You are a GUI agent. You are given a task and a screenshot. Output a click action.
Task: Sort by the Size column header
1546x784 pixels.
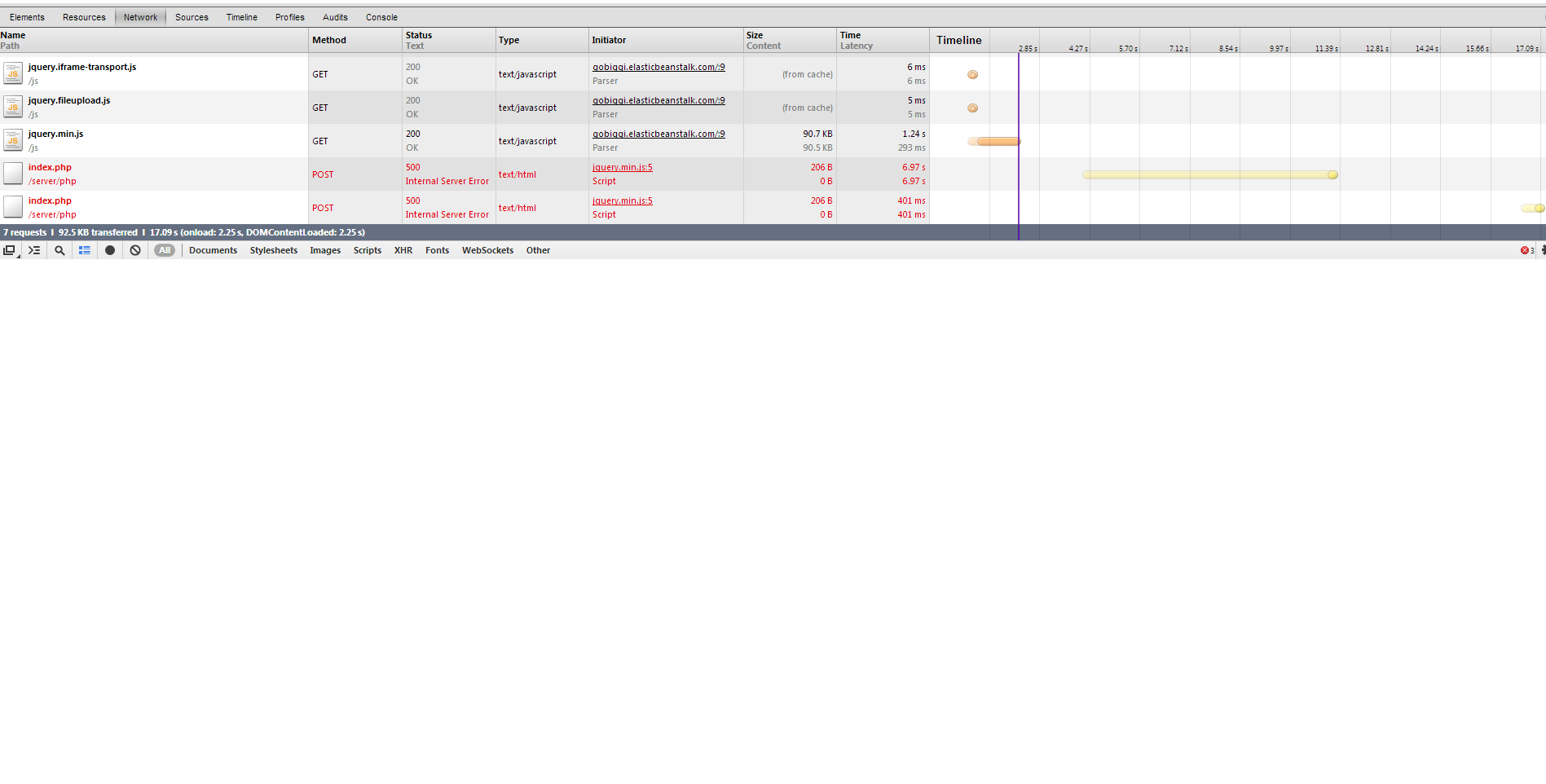790,40
